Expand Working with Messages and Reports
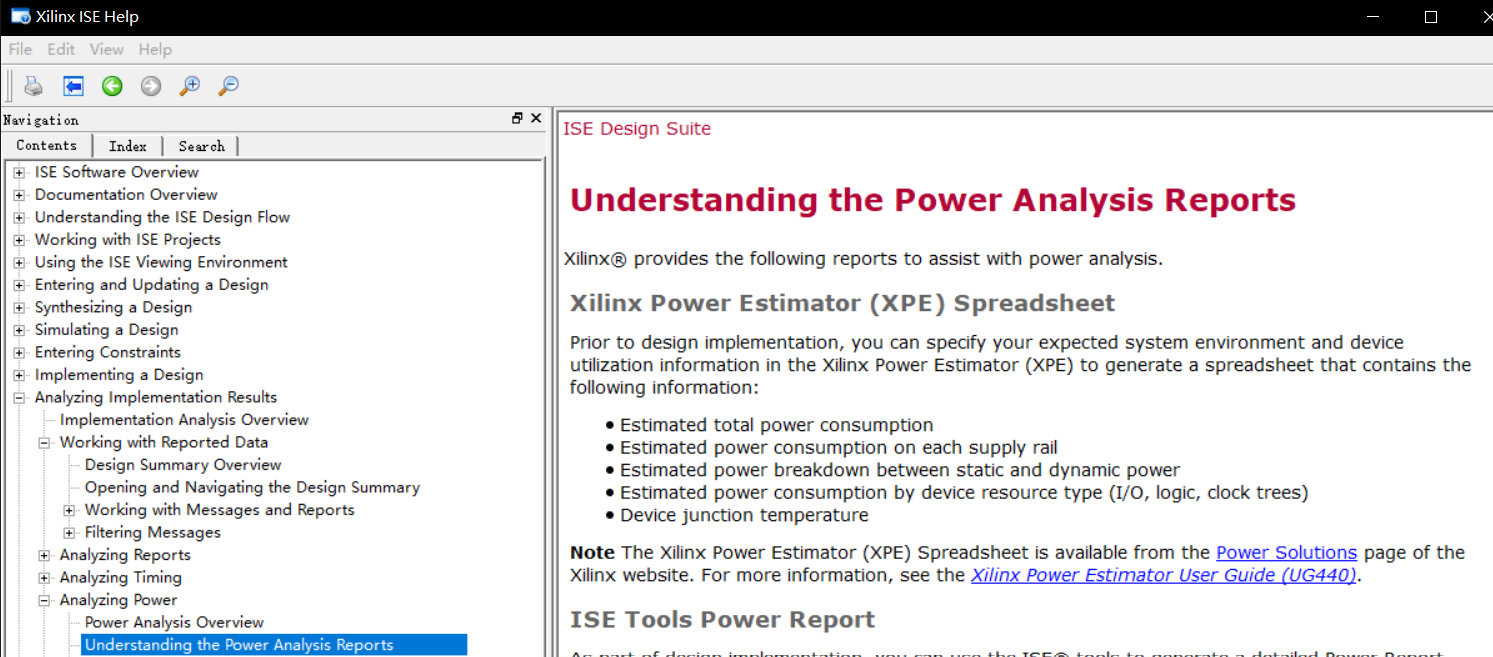The image size is (1493, 657). (x=67, y=509)
